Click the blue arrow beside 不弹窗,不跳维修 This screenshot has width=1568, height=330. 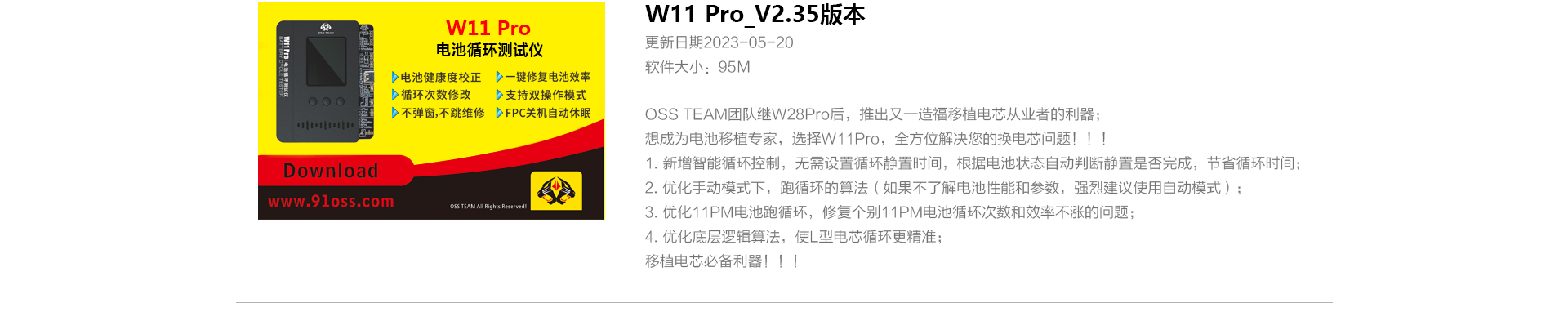click(395, 113)
